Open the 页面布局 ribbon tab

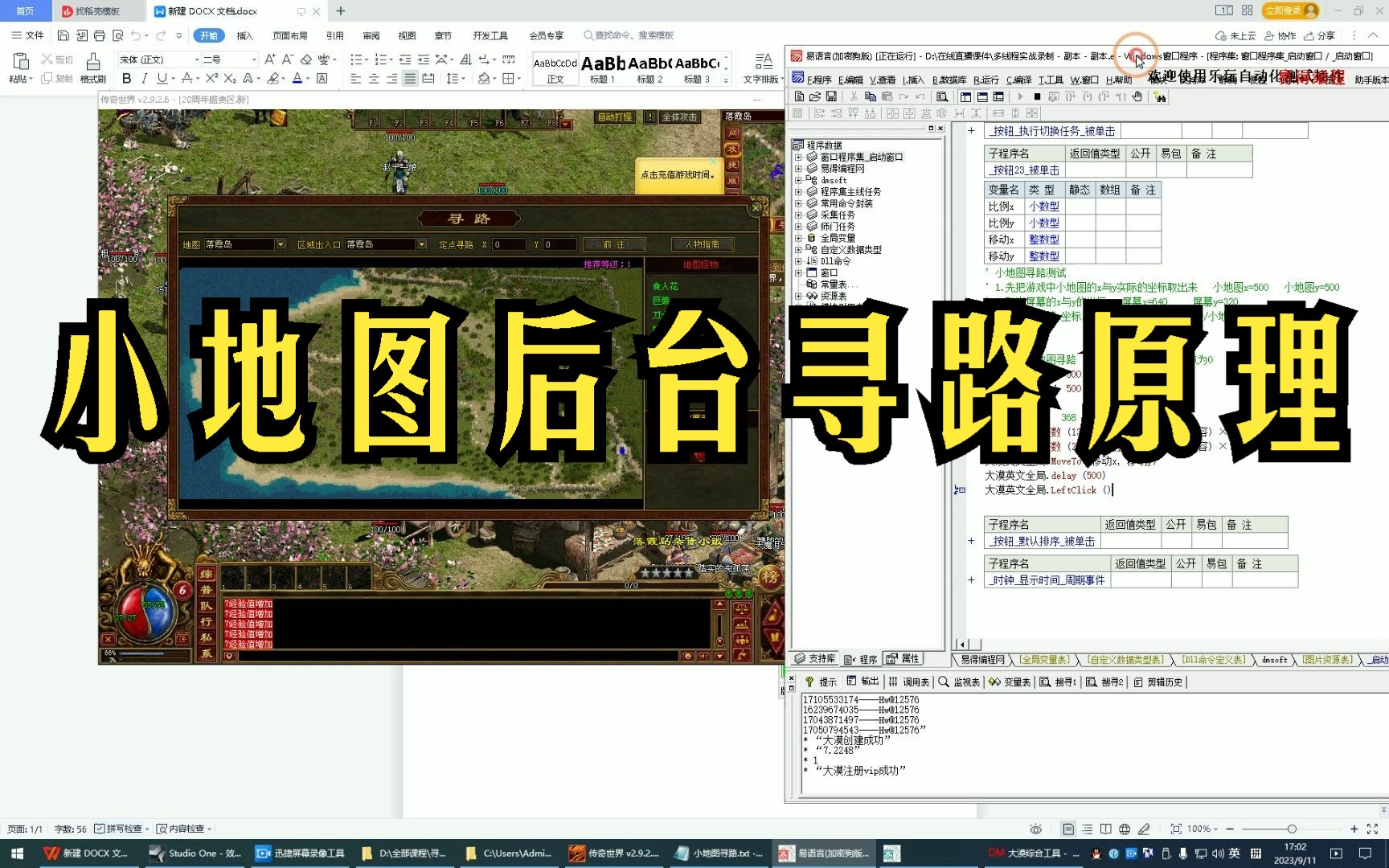tap(290, 35)
